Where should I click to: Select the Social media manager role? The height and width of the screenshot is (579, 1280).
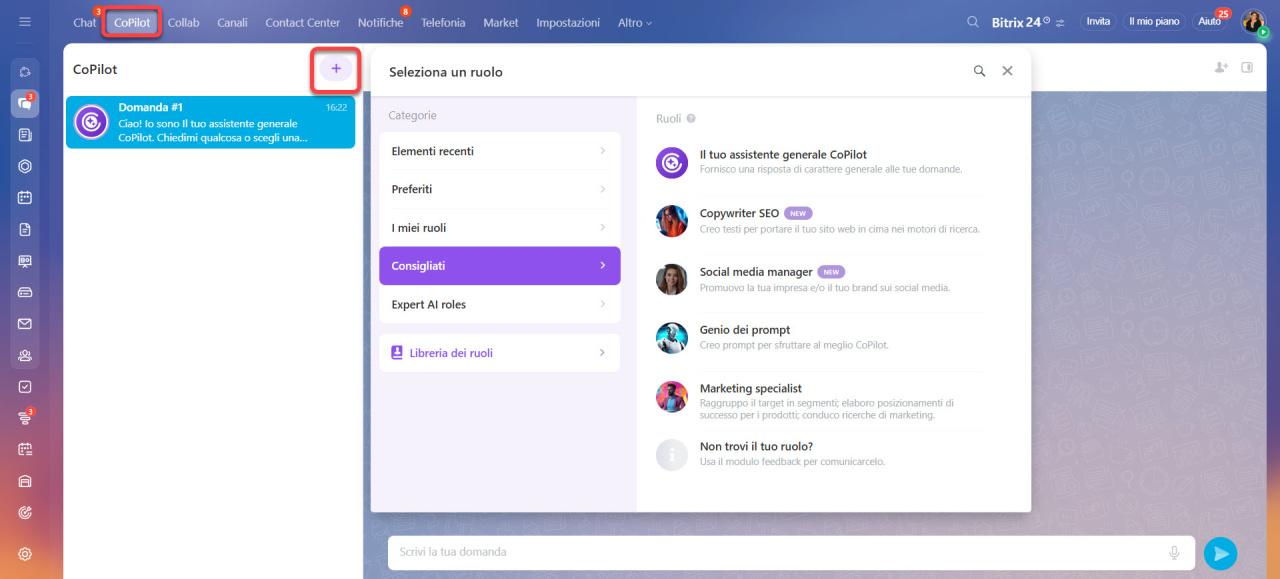820,279
